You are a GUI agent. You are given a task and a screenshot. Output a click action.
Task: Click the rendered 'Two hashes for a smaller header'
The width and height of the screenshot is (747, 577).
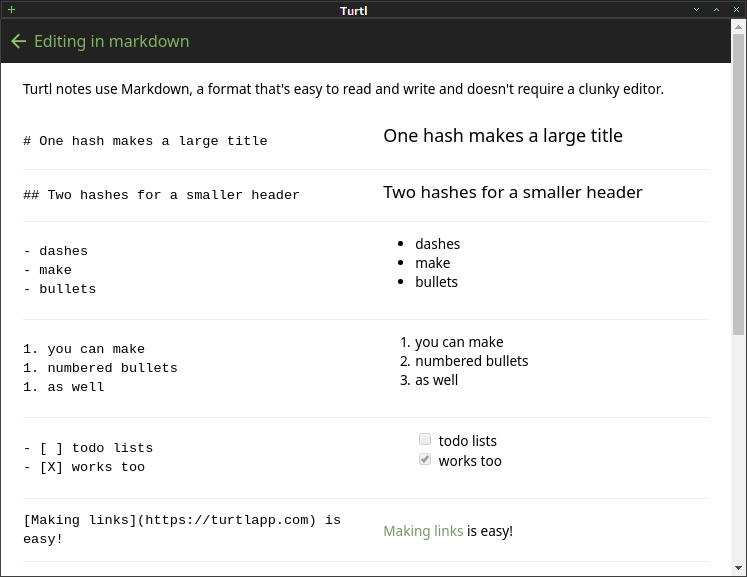coord(513,192)
